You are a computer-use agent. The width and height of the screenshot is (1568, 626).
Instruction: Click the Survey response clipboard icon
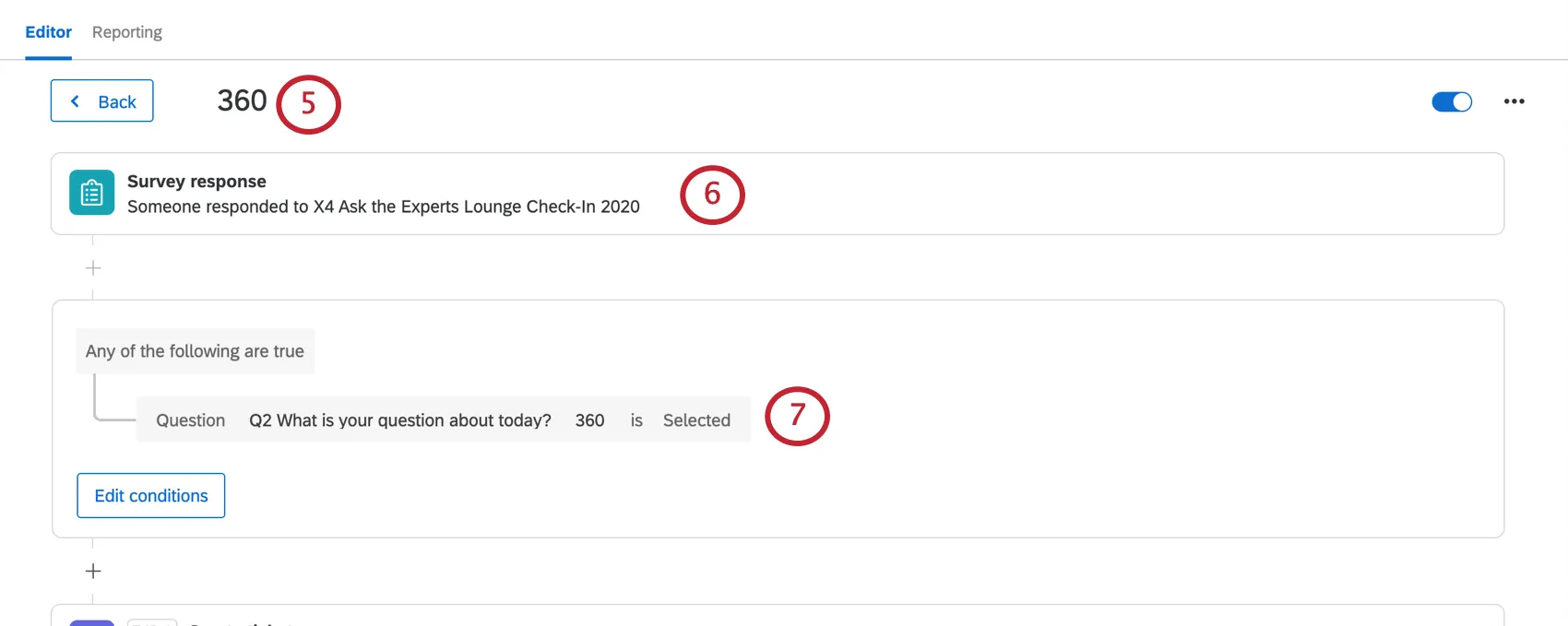[90, 193]
